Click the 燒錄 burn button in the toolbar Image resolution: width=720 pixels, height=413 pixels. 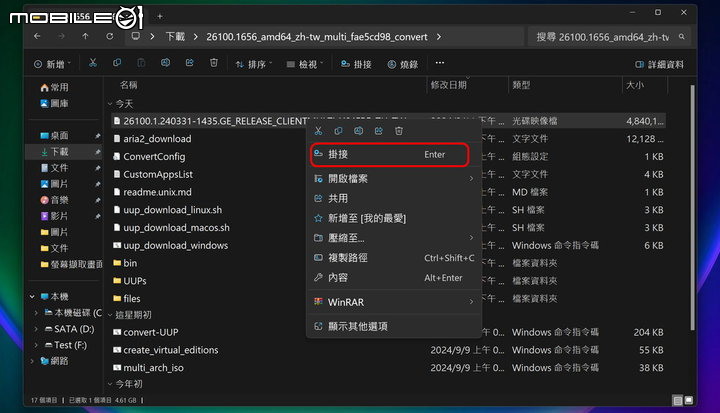pos(403,64)
